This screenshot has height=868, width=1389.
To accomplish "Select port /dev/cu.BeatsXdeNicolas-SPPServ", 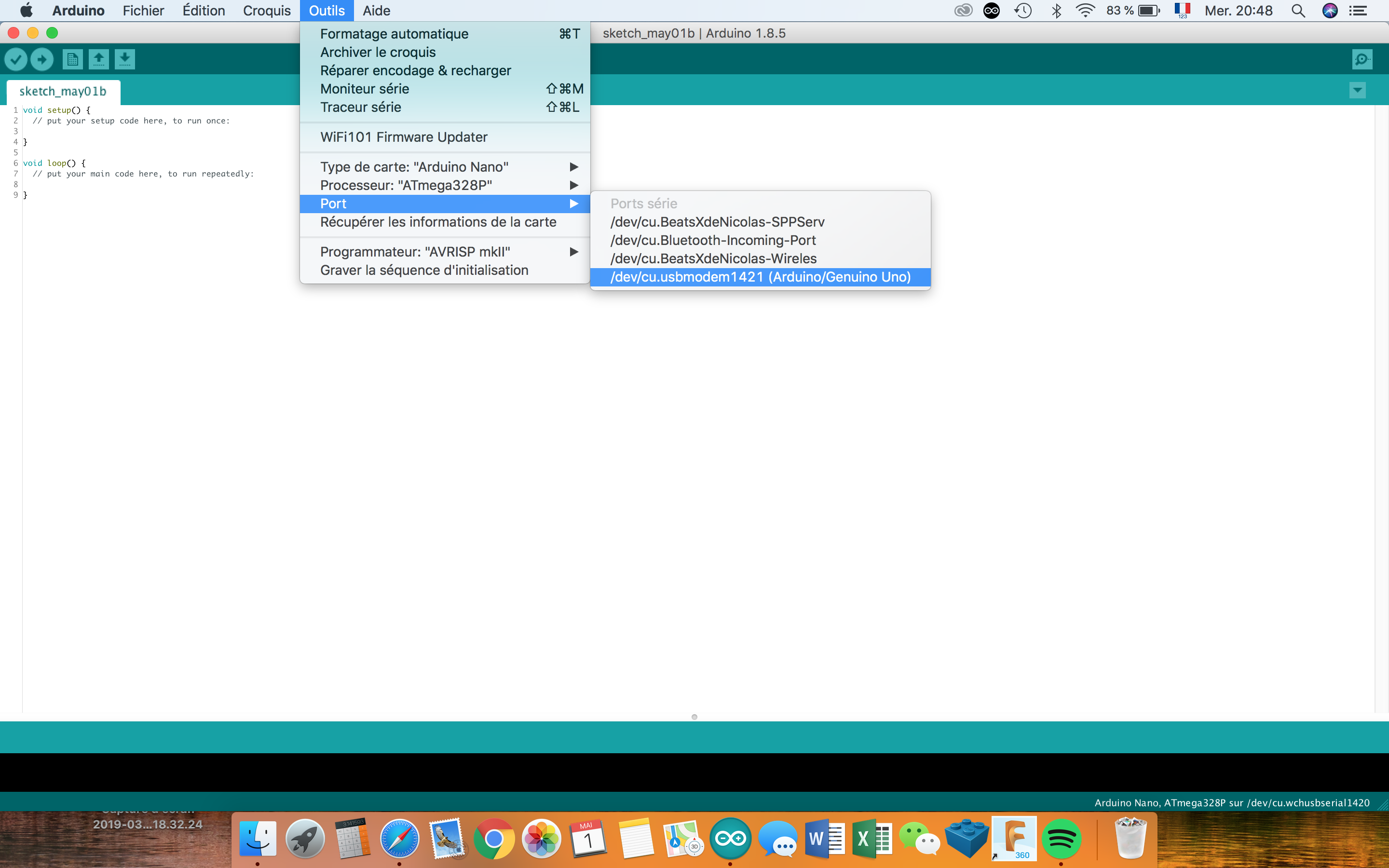I will coord(761,222).
